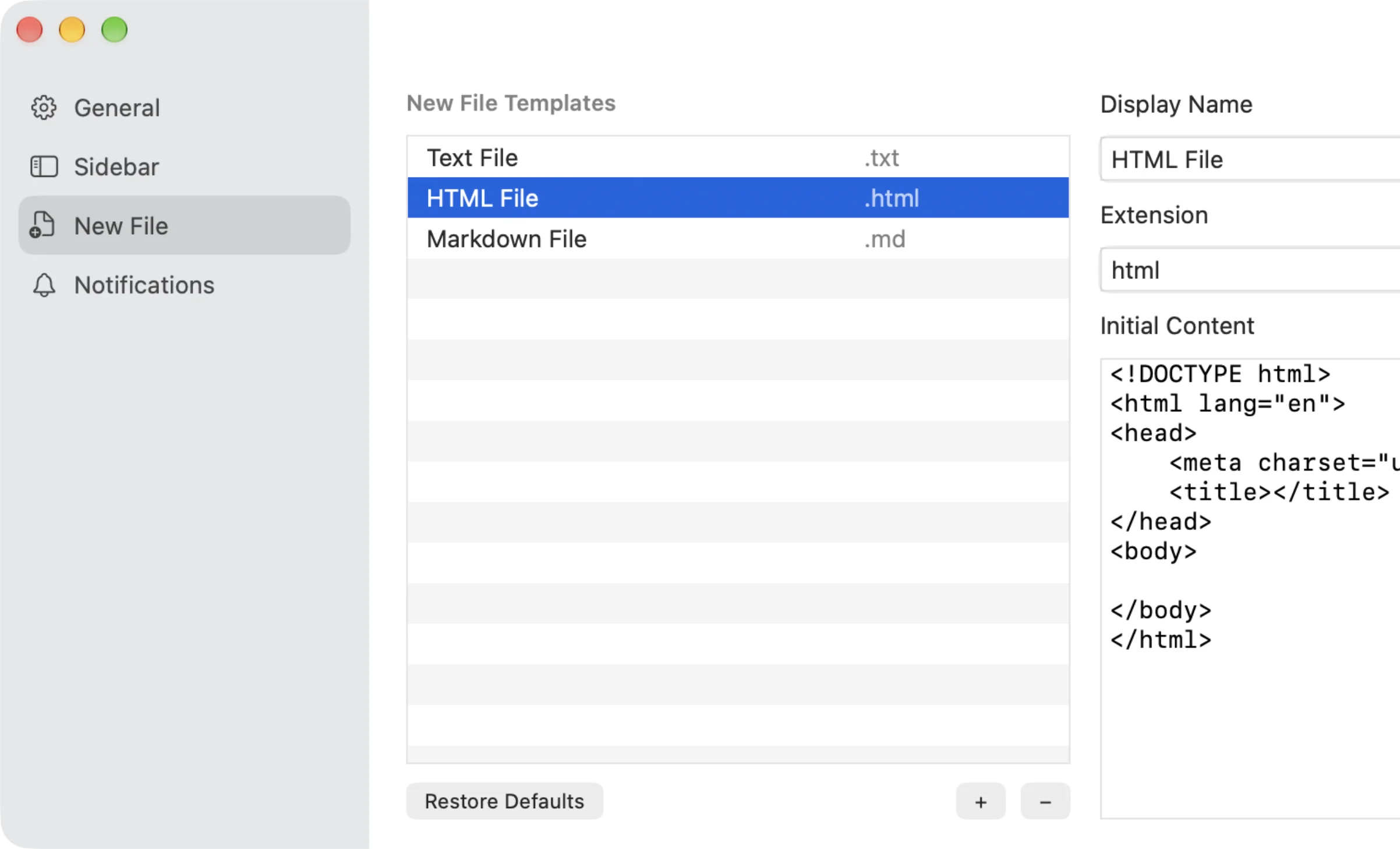1400x849 pixels.
Task: Click the .txt extension cell
Action: pyautogui.click(x=881, y=158)
